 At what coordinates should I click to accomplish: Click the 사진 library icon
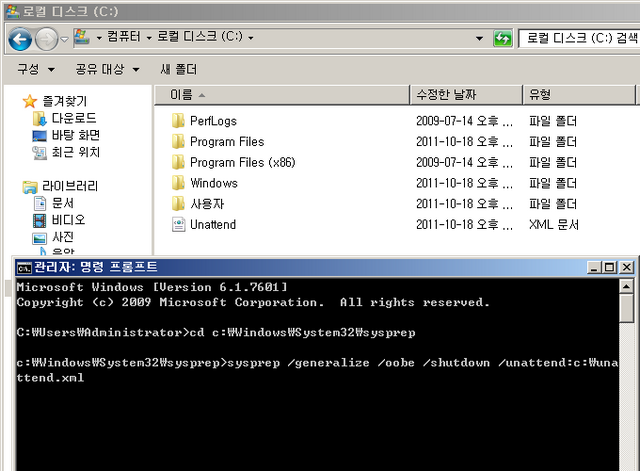[40, 238]
